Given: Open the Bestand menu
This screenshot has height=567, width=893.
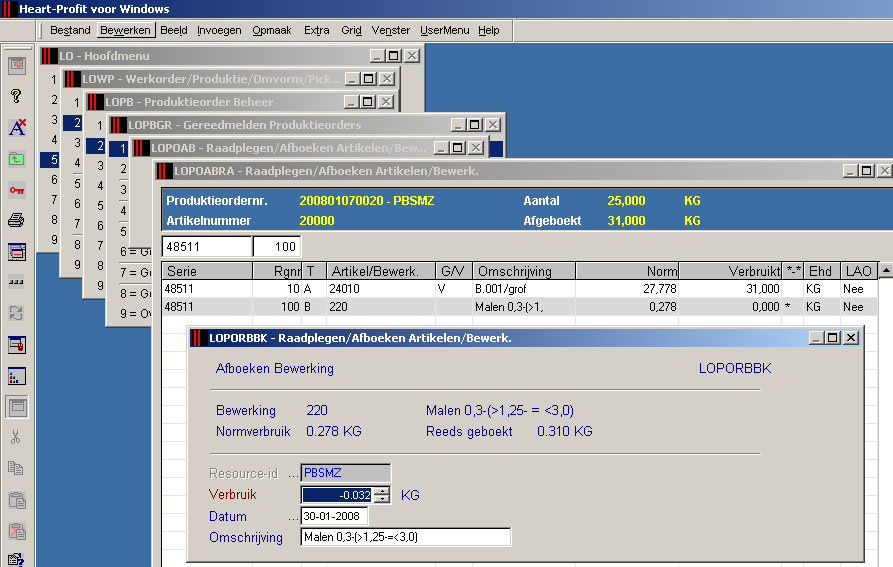Looking at the screenshot, I should point(70,30).
